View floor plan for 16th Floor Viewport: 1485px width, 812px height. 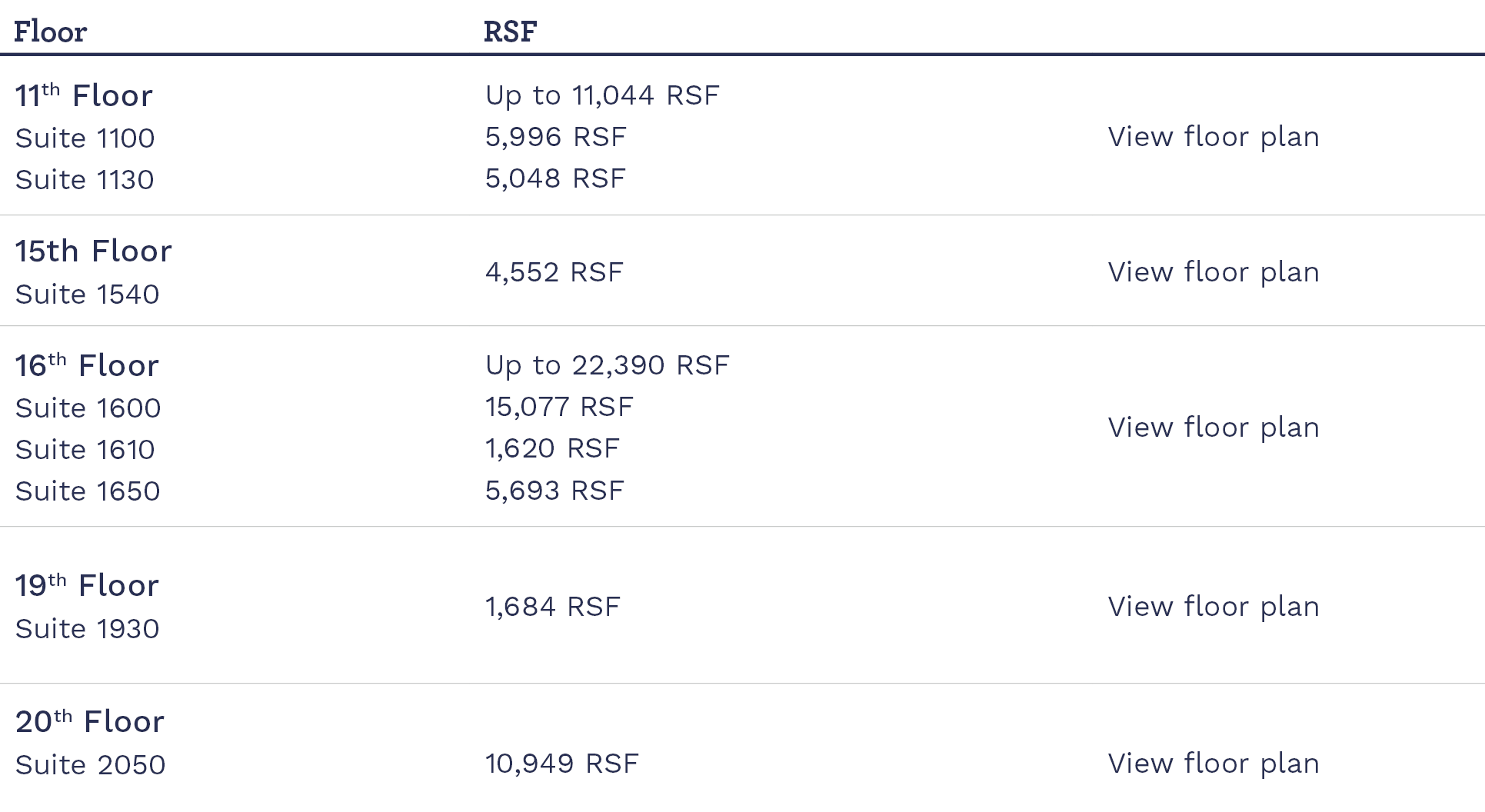(1213, 428)
